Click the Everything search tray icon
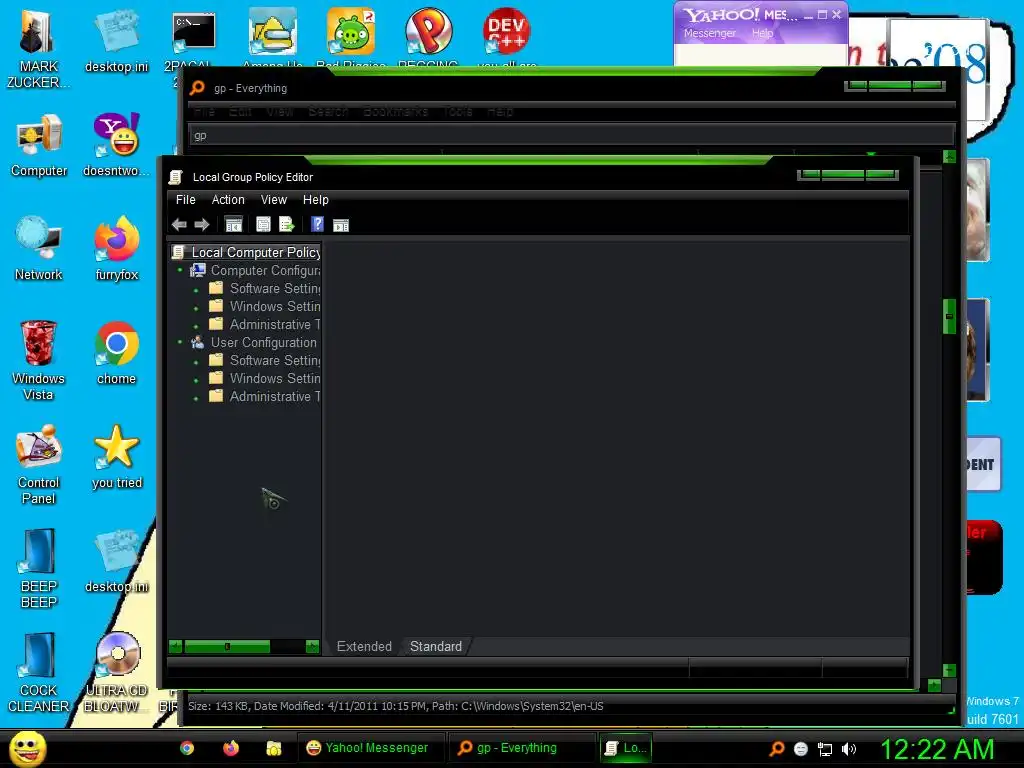The width and height of the screenshot is (1024, 768). 777,749
